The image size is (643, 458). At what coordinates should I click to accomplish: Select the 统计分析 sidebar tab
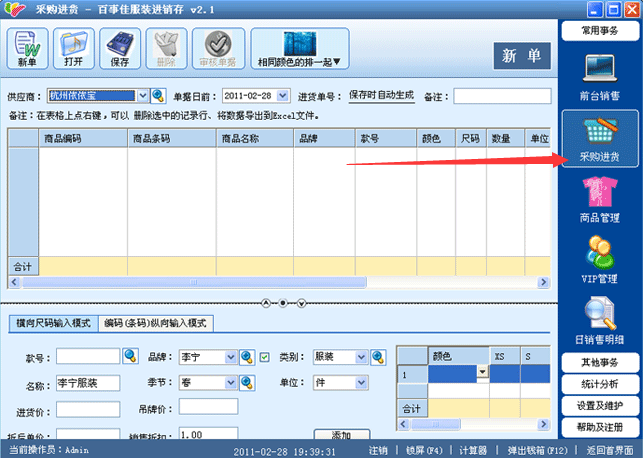(600, 384)
